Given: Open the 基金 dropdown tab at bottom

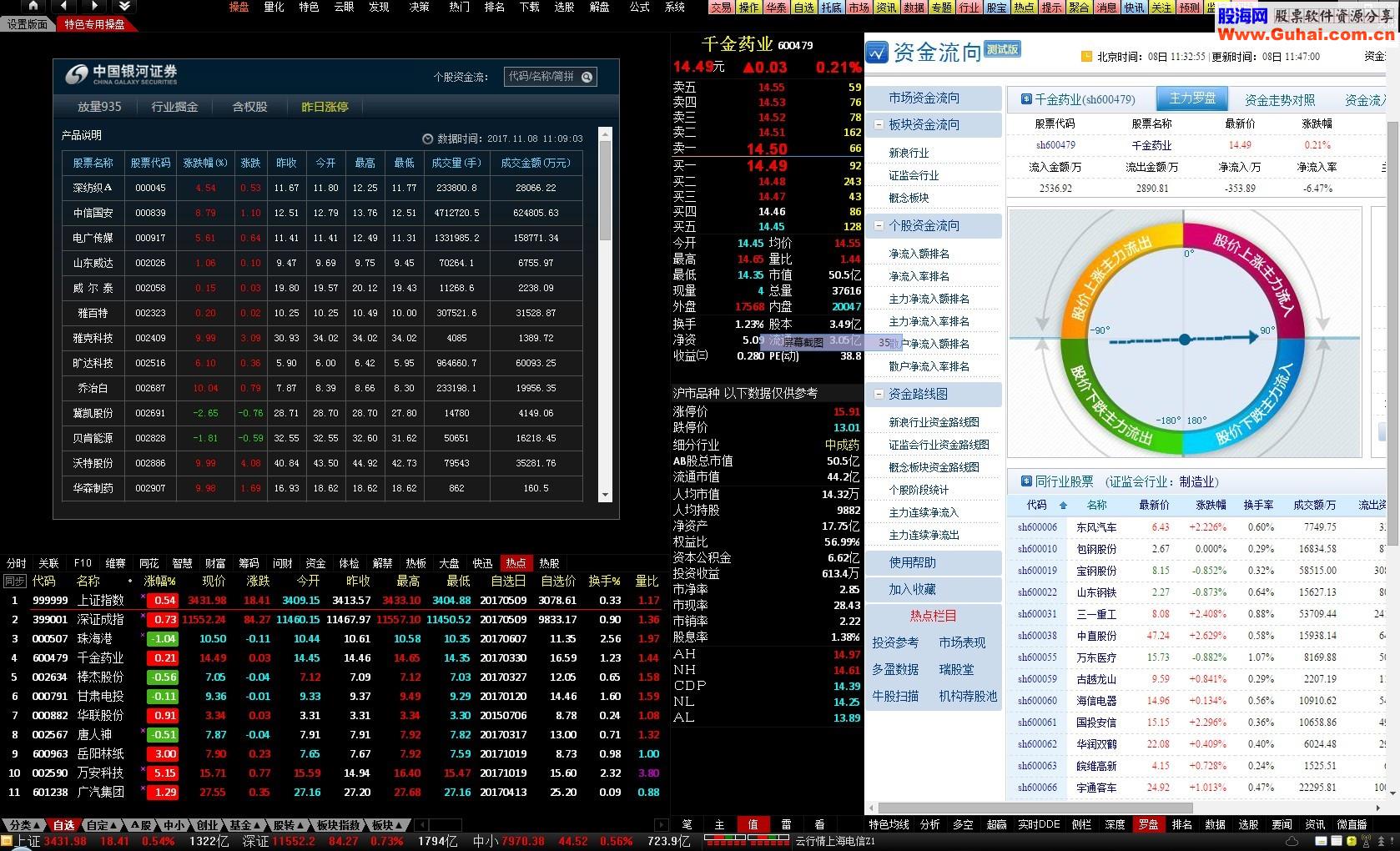Looking at the screenshot, I should (245, 825).
